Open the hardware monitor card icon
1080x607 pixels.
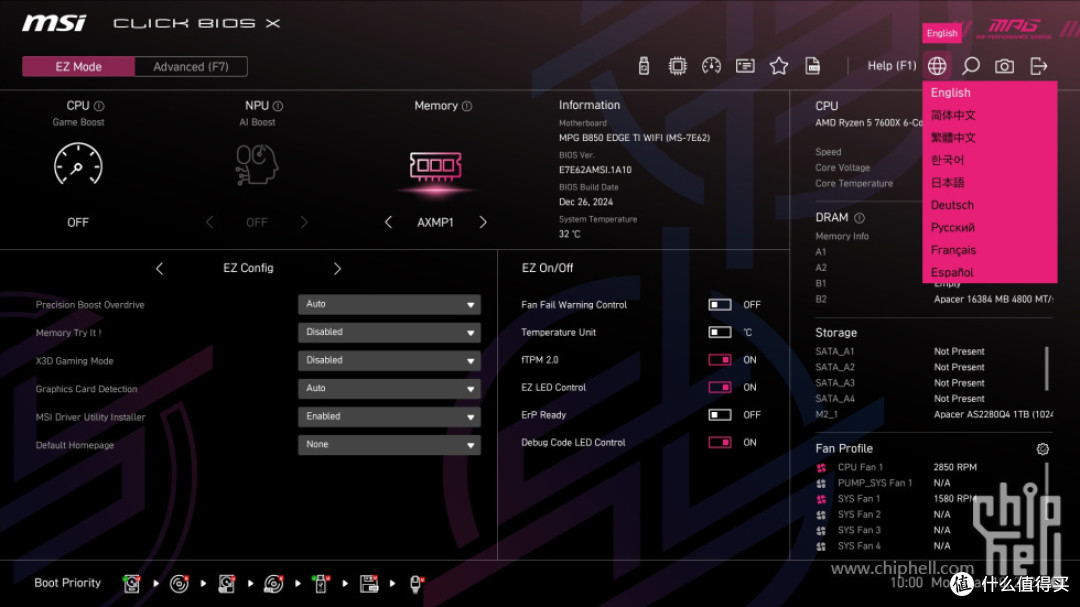(745, 66)
